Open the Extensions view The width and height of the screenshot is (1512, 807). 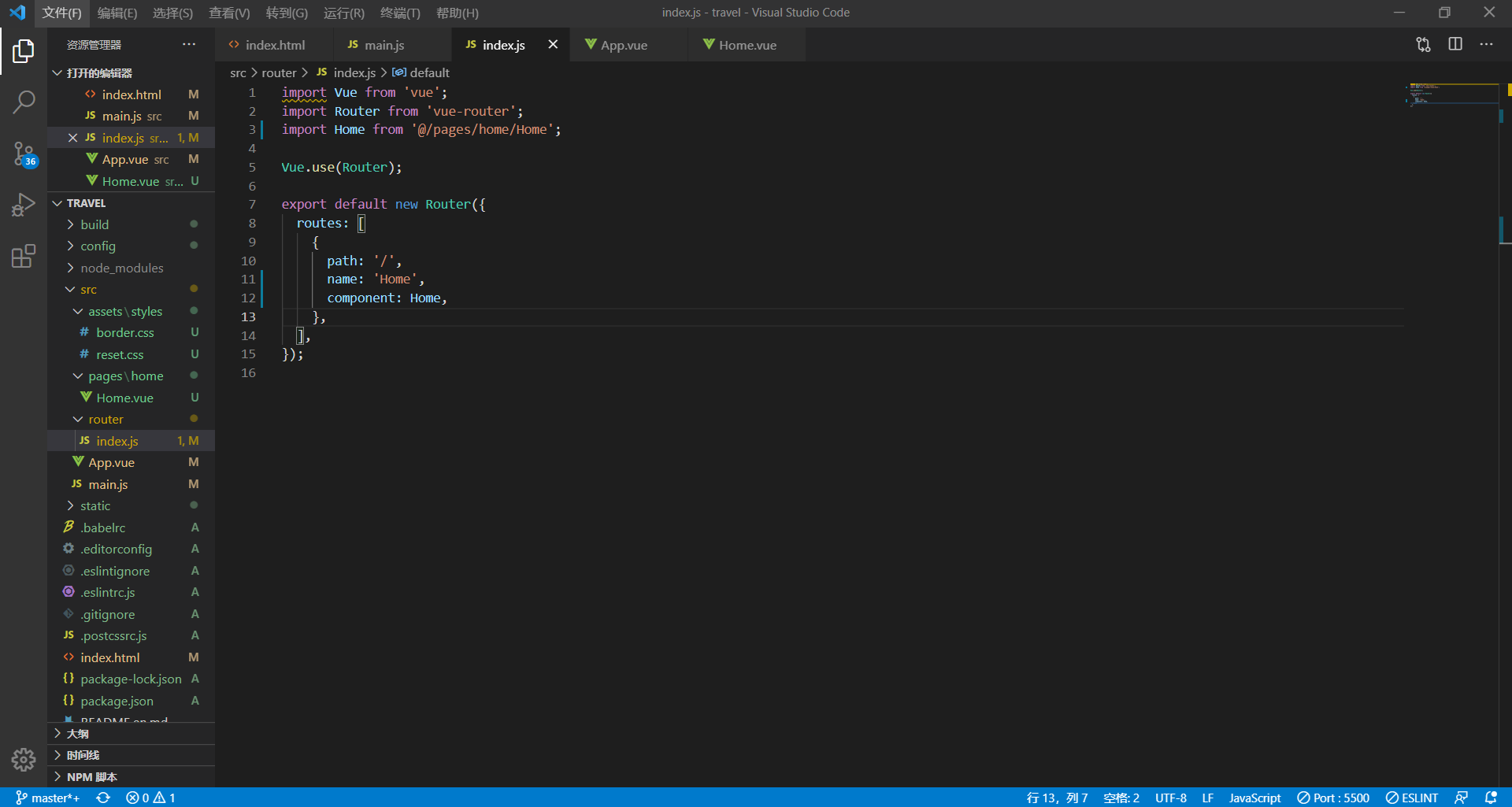click(x=24, y=256)
